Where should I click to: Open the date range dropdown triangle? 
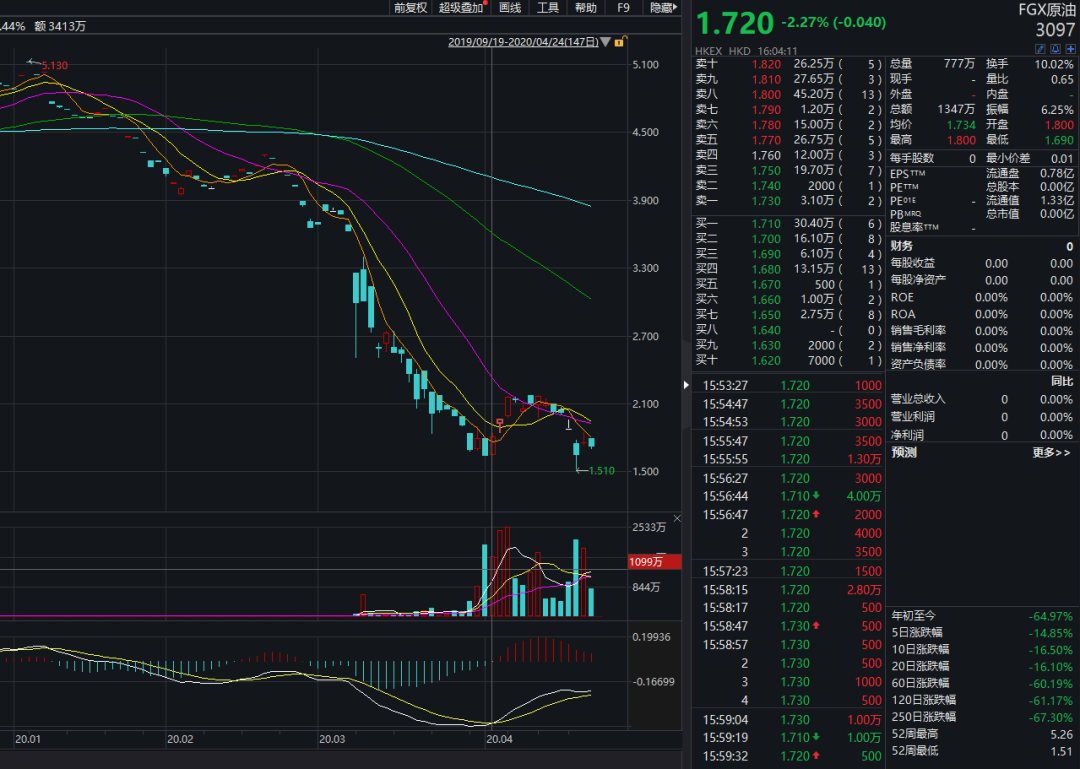click(605, 42)
